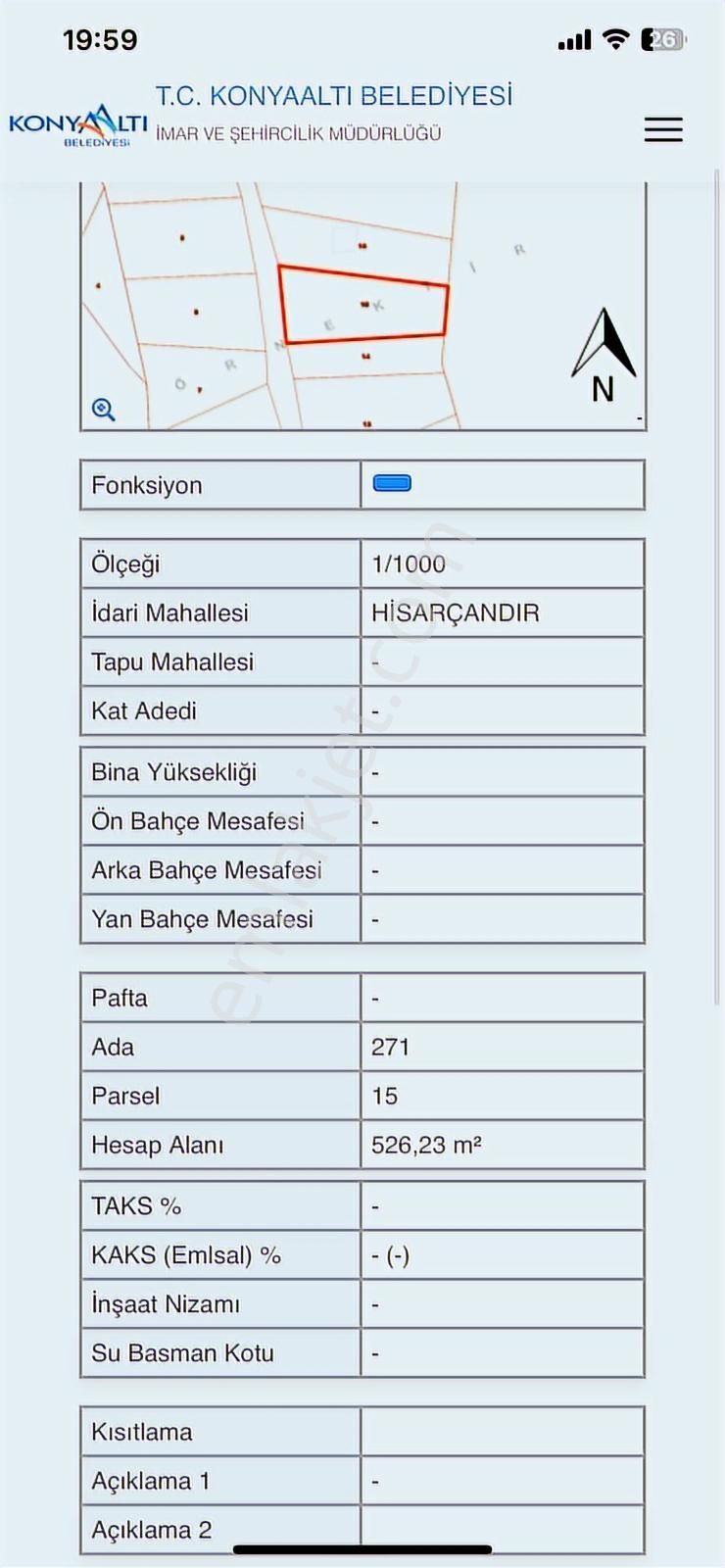Click the red highlighted parcel on the map
725x1568 pixels.
pos(362,304)
